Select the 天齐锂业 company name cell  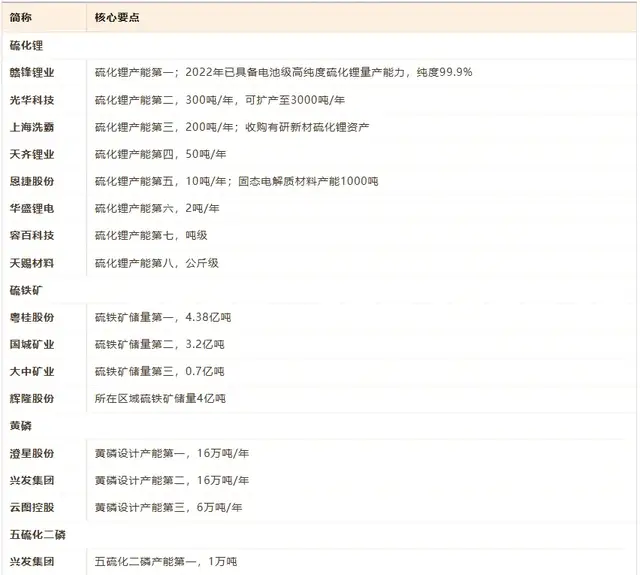coord(32,154)
